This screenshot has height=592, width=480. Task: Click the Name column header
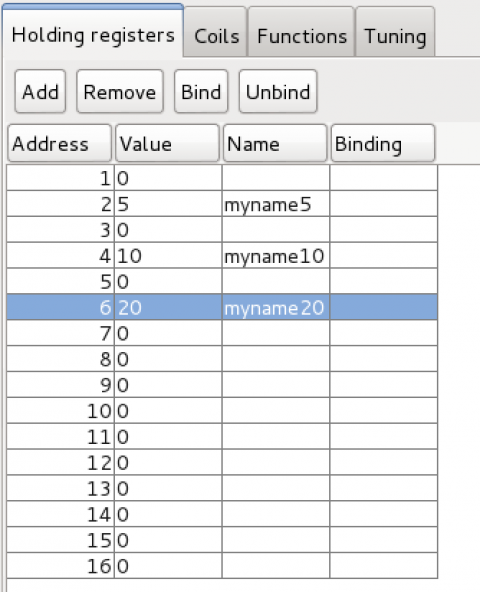(275, 143)
